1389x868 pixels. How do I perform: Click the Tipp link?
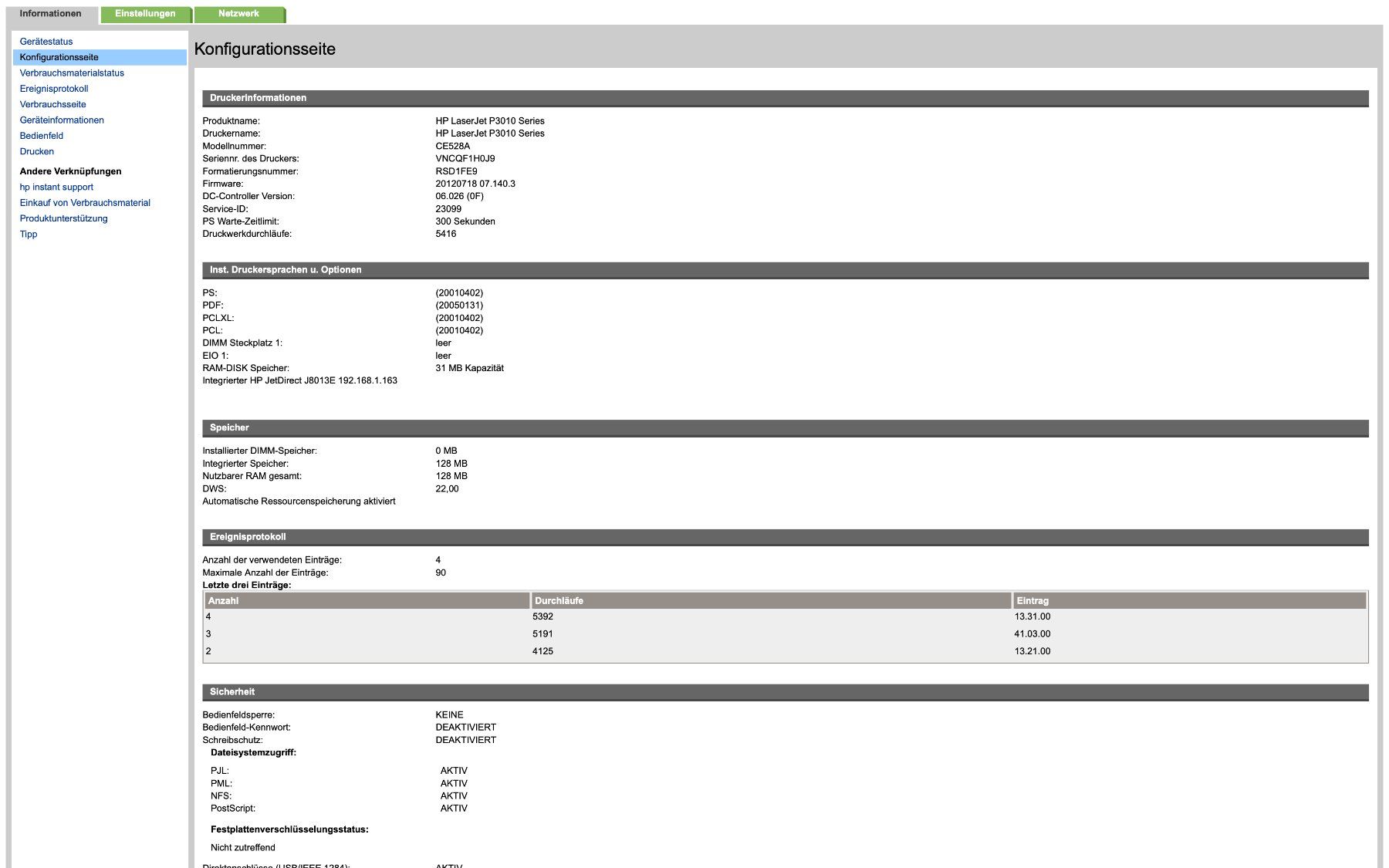tap(29, 235)
